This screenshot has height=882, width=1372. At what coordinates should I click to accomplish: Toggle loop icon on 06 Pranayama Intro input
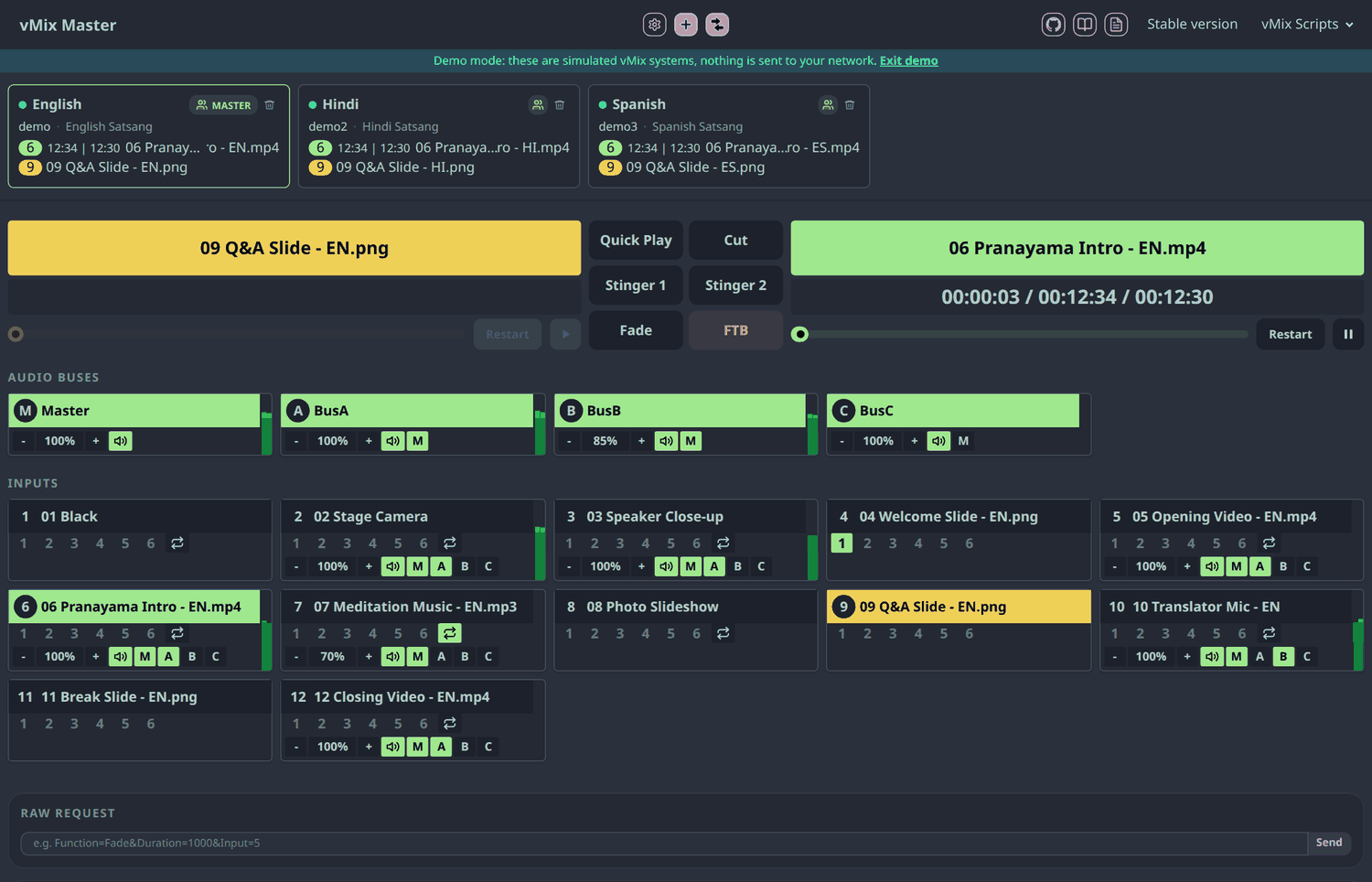[177, 633]
